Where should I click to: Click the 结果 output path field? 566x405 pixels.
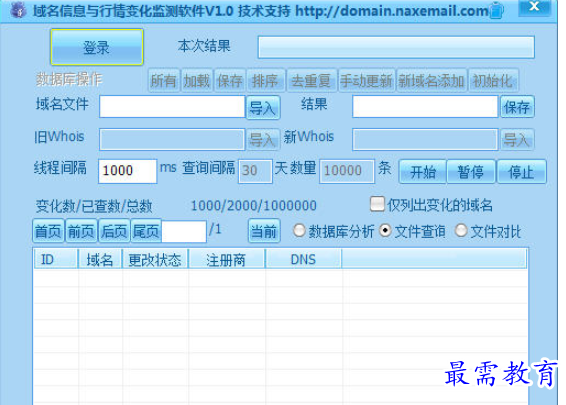pyautogui.click(x=425, y=106)
